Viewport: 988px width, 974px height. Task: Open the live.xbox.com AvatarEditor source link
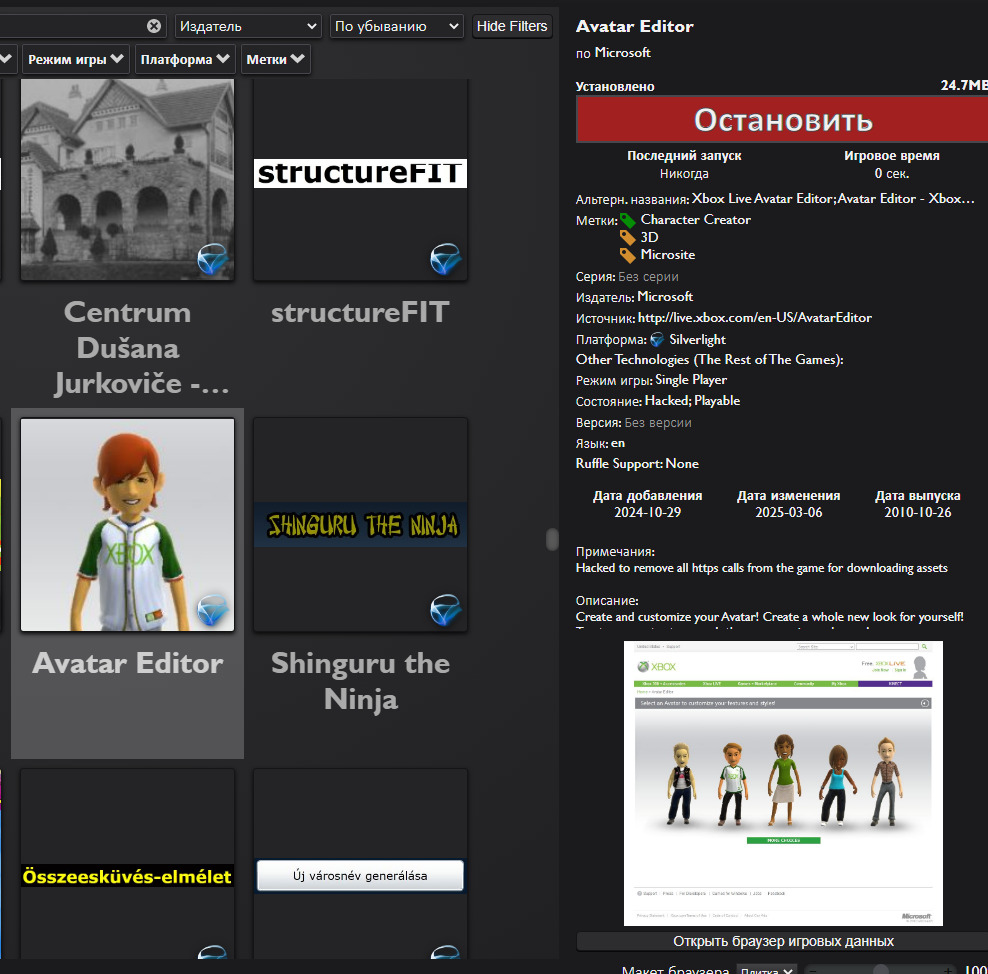pyautogui.click(x=755, y=318)
